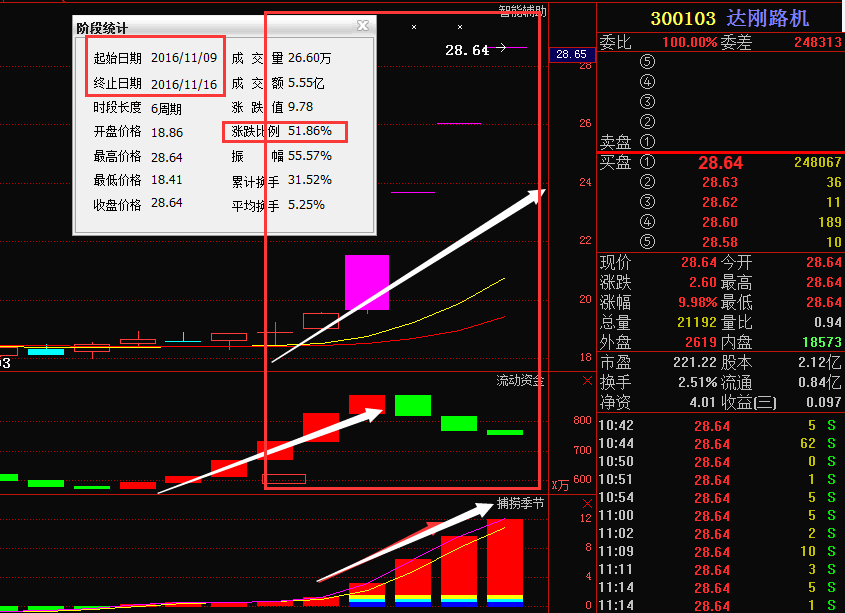Click the 流动资金 indicator title
The height and width of the screenshot is (613, 845).
[x=520, y=381]
